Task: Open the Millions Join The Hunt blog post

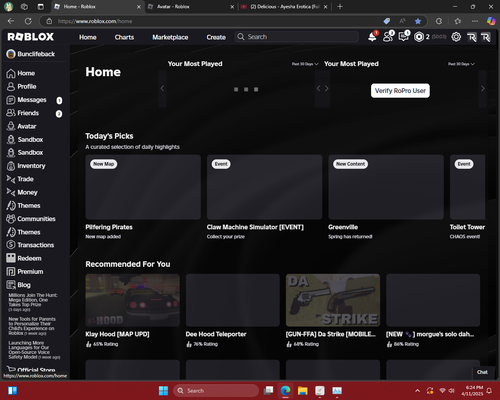Action: coord(33,302)
